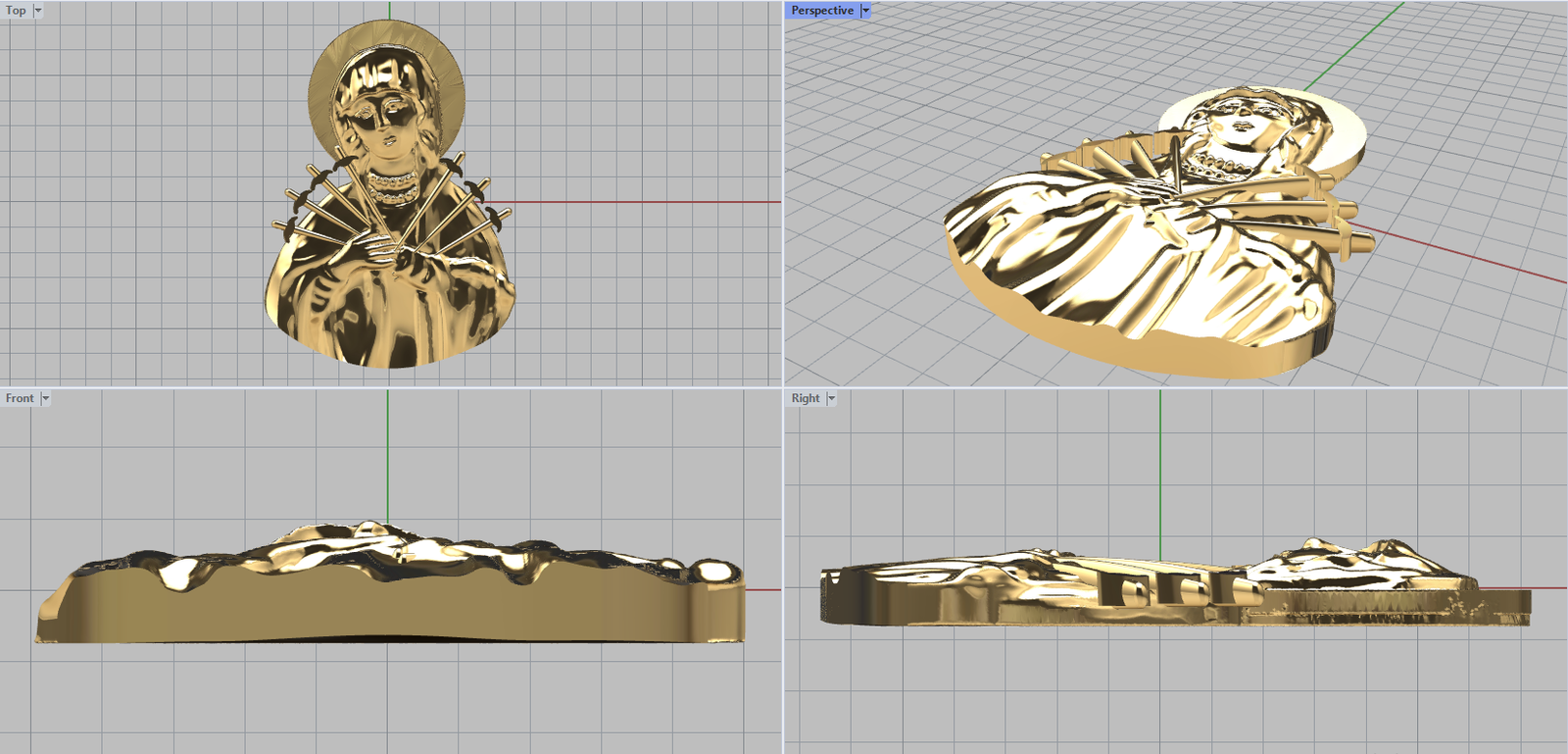The image size is (1568, 754).
Task: Select the Right viewport title label
Action: pos(805,398)
